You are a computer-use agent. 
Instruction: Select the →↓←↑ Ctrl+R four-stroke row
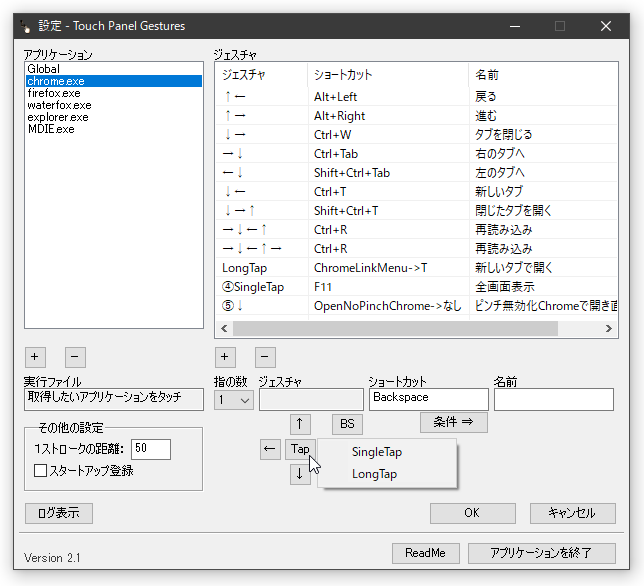click(x=416, y=230)
